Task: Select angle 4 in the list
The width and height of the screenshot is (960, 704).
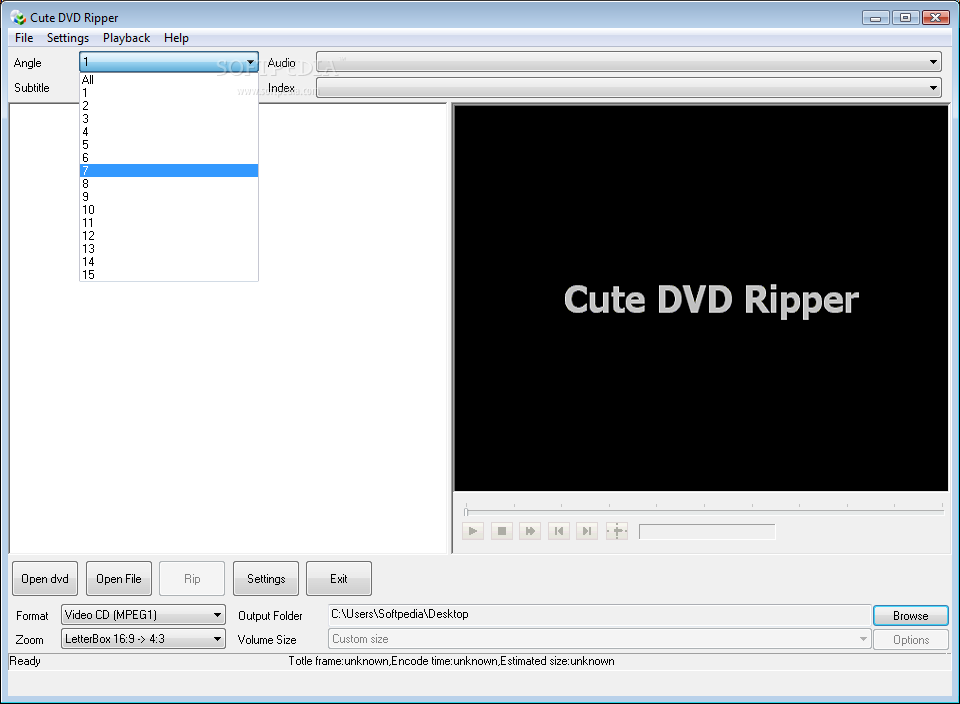Action: (169, 132)
